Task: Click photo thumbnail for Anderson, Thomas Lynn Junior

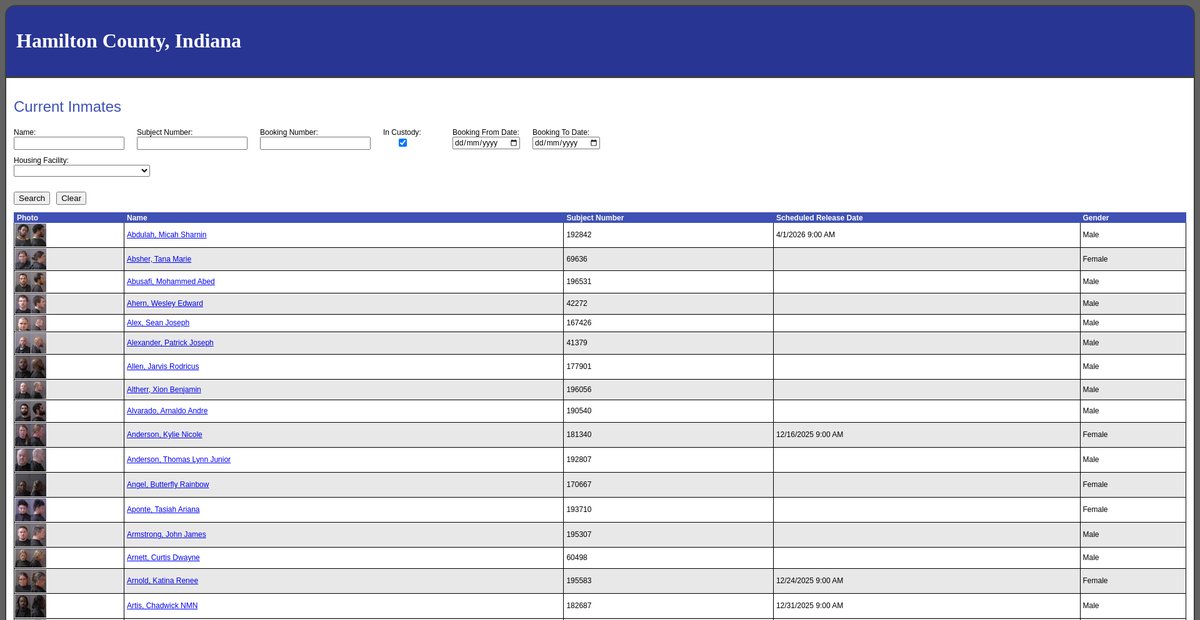Action: point(30,460)
